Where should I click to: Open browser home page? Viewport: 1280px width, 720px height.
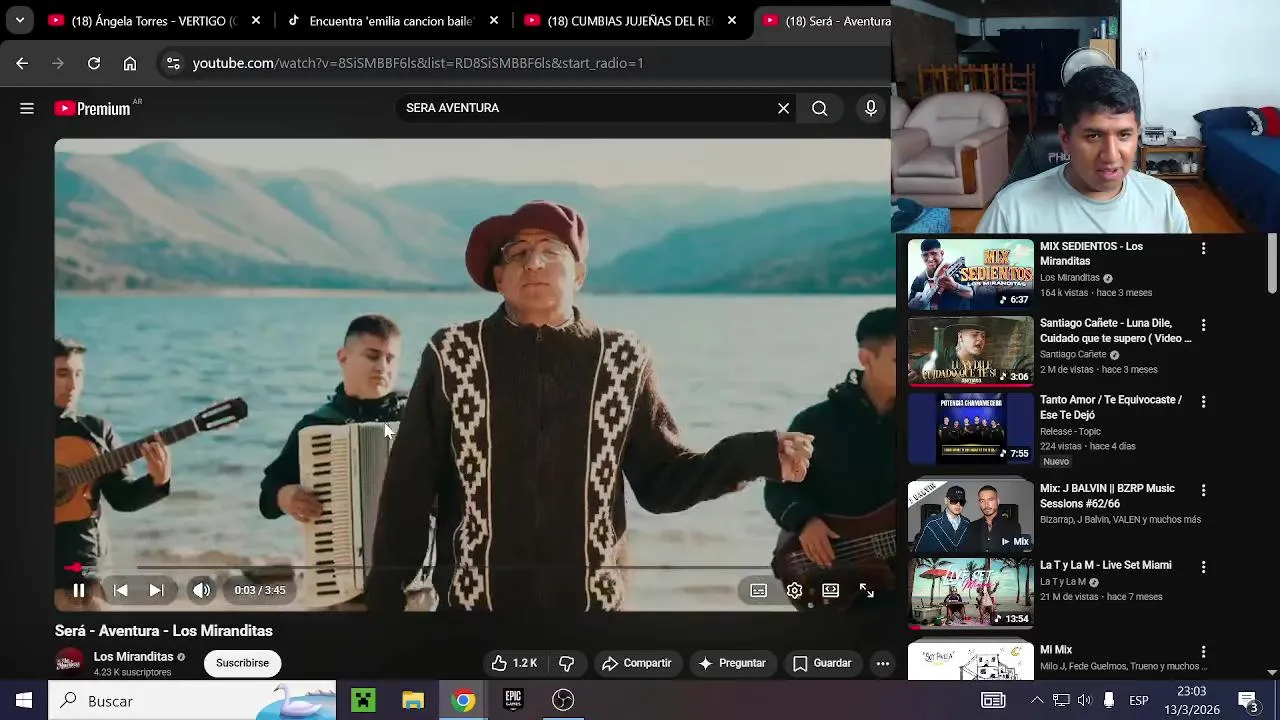(x=130, y=63)
